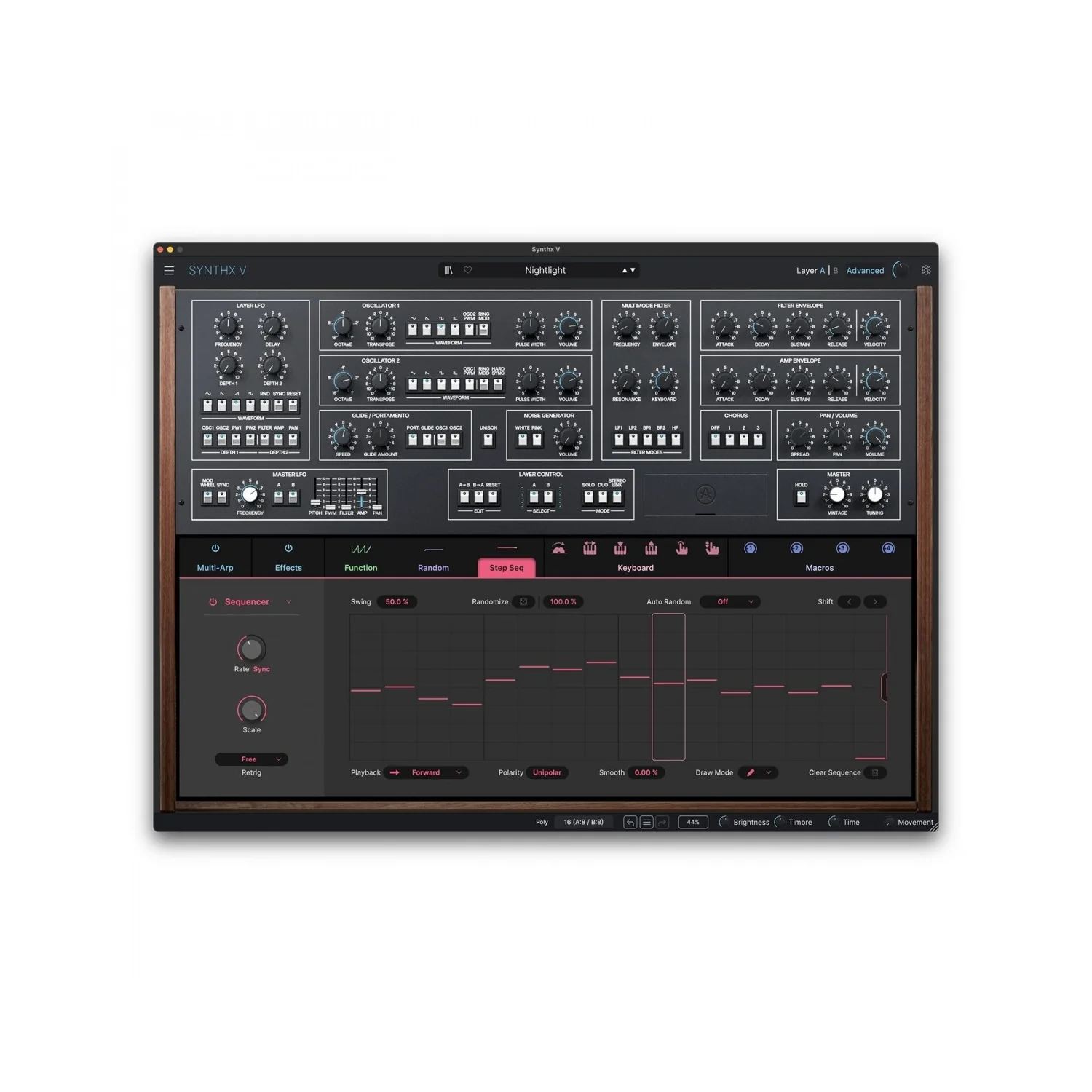Select the fourth Keyboard modulation icon
Viewport: 1092px width, 1092px height.
point(651,548)
